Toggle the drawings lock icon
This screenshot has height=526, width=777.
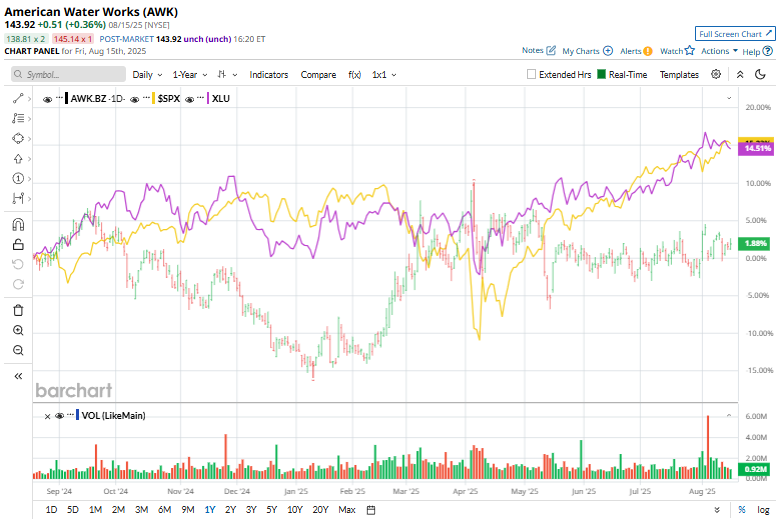click(x=18, y=244)
